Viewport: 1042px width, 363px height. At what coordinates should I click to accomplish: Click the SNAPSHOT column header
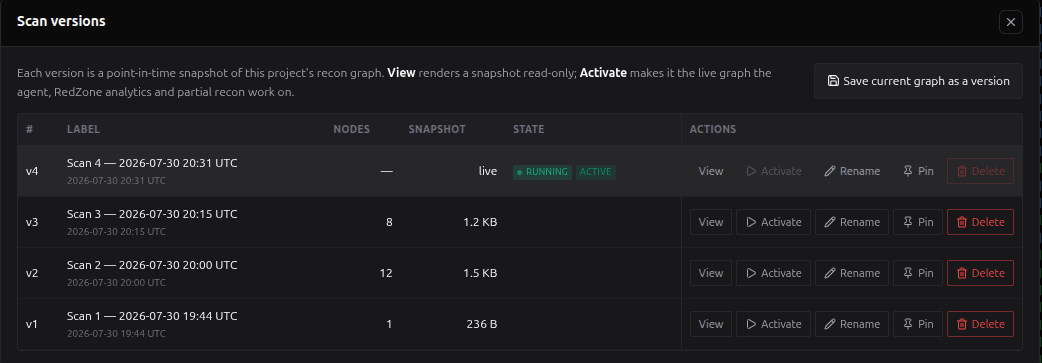tap(437, 130)
